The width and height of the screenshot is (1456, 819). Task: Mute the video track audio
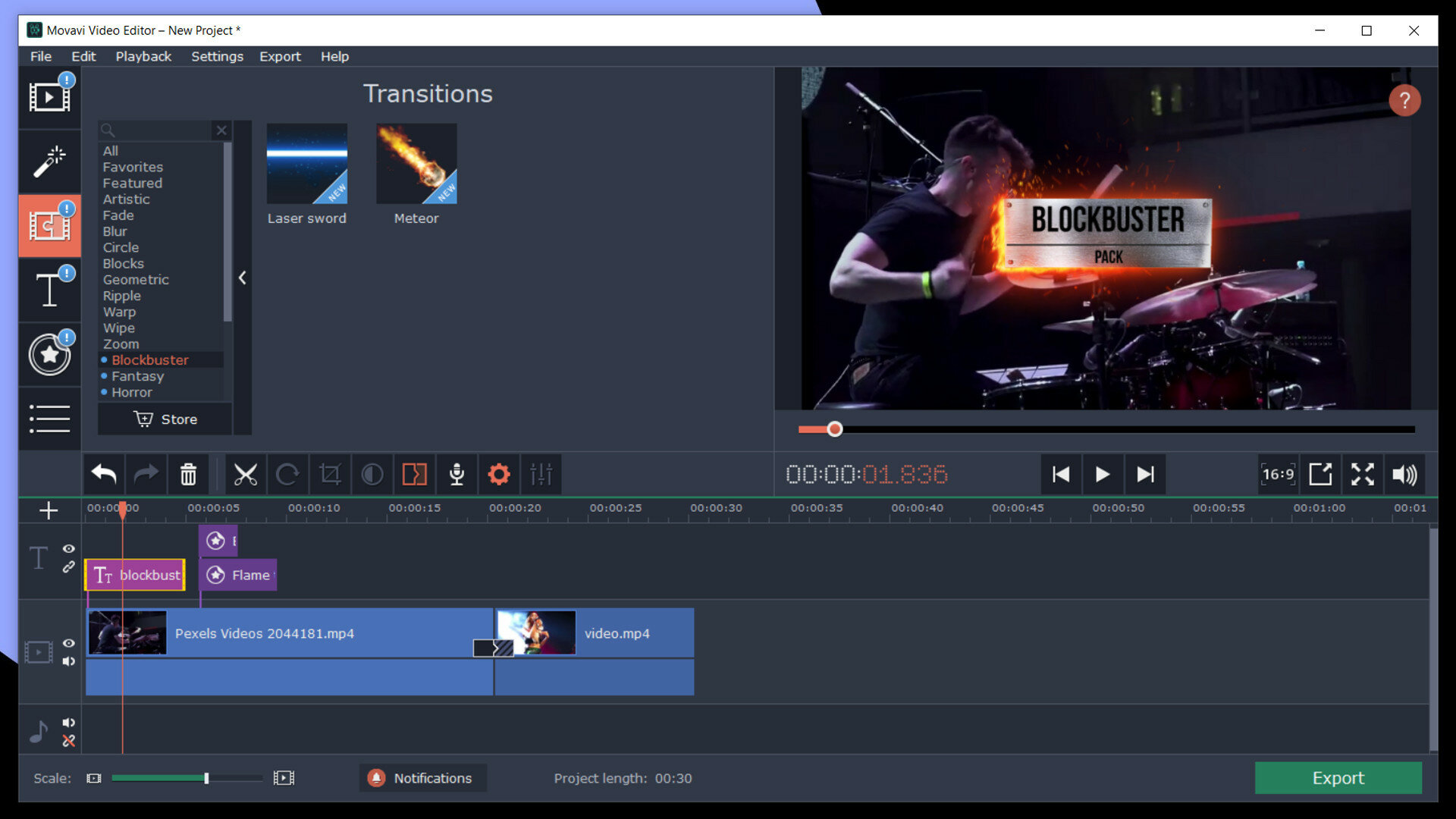click(69, 661)
